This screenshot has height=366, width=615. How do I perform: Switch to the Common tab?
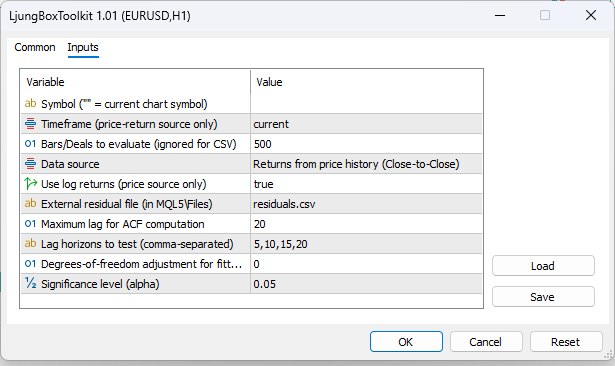point(35,47)
